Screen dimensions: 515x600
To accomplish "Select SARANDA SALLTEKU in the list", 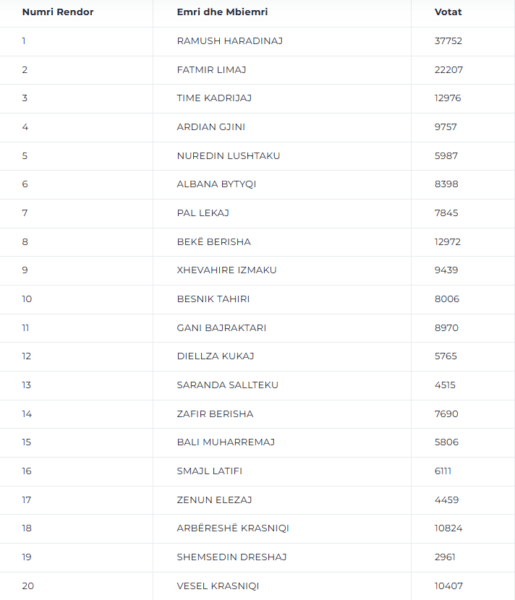I will point(228,385).
